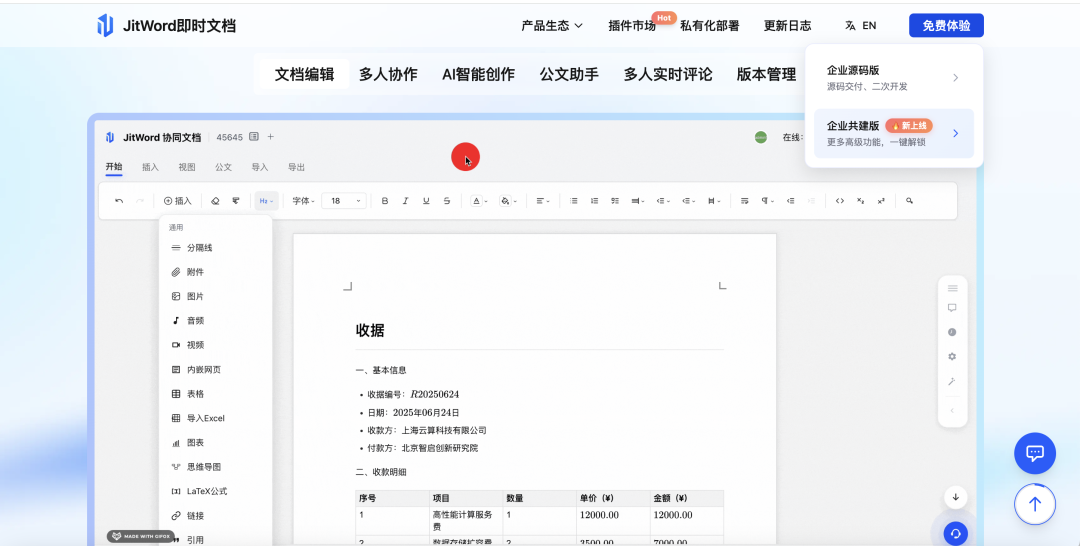1080x546 pixels.
Task: Open the version history clock icon
Action: click(x=953, y=332)
